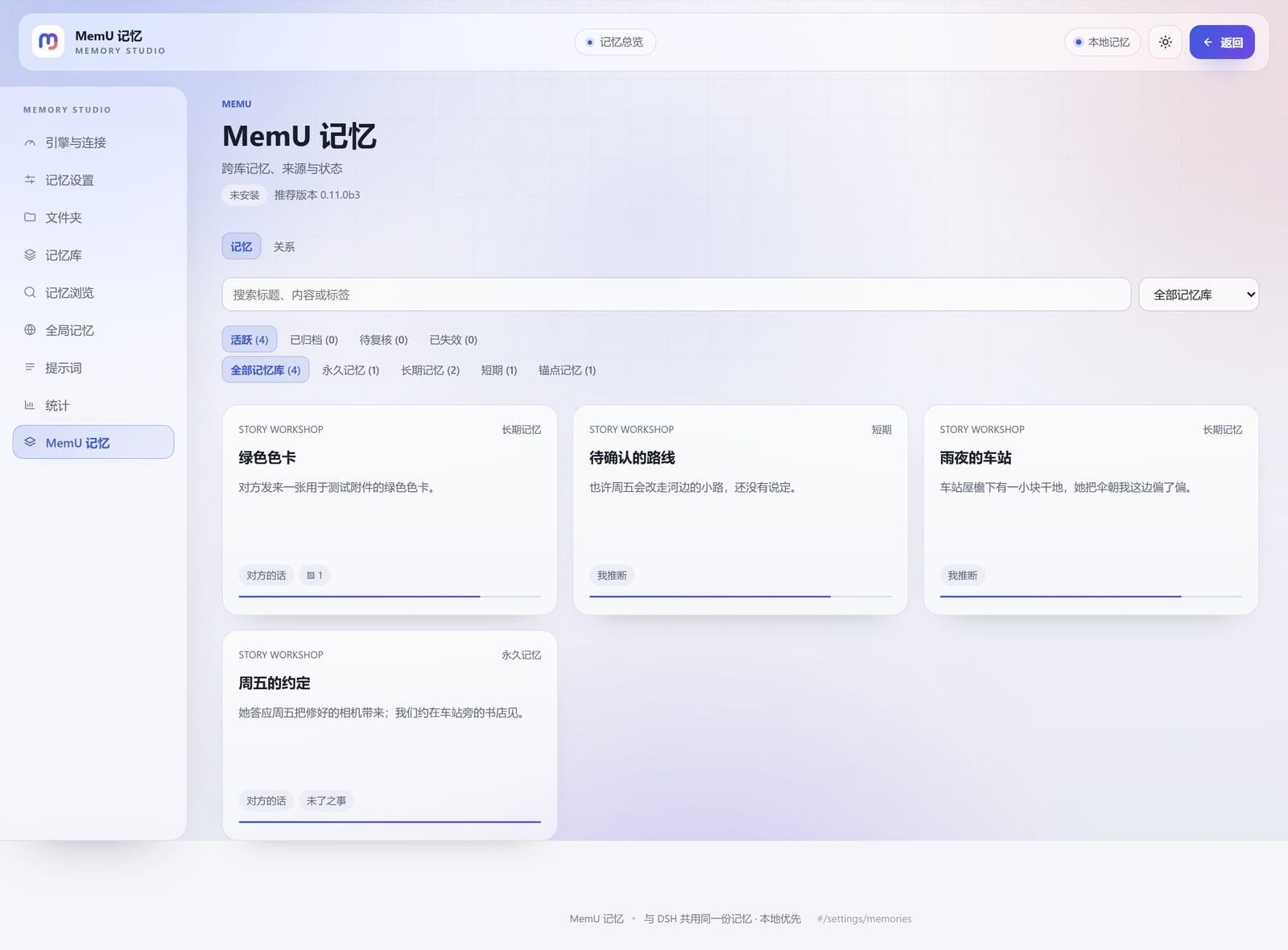Click the 引擎与连接 gauge icon in sidebar
Screen dimensions: 1288x950
point(30,142)
